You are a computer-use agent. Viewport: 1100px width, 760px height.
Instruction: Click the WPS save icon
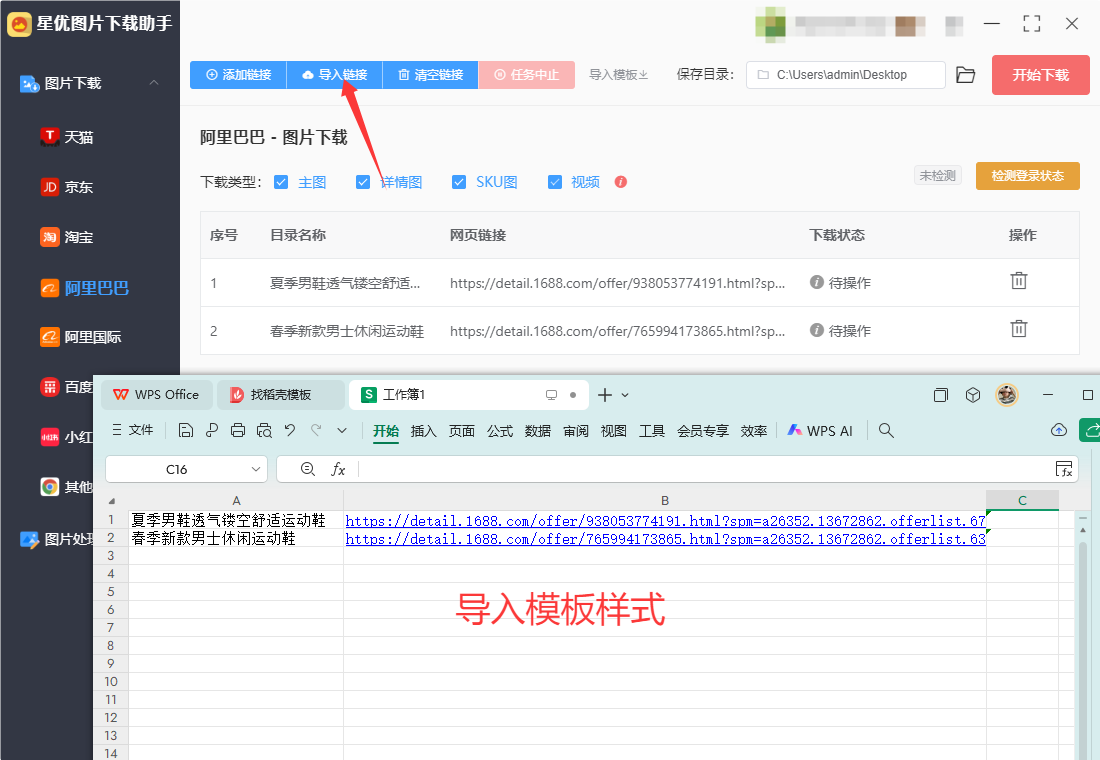(x=186, y=430)
